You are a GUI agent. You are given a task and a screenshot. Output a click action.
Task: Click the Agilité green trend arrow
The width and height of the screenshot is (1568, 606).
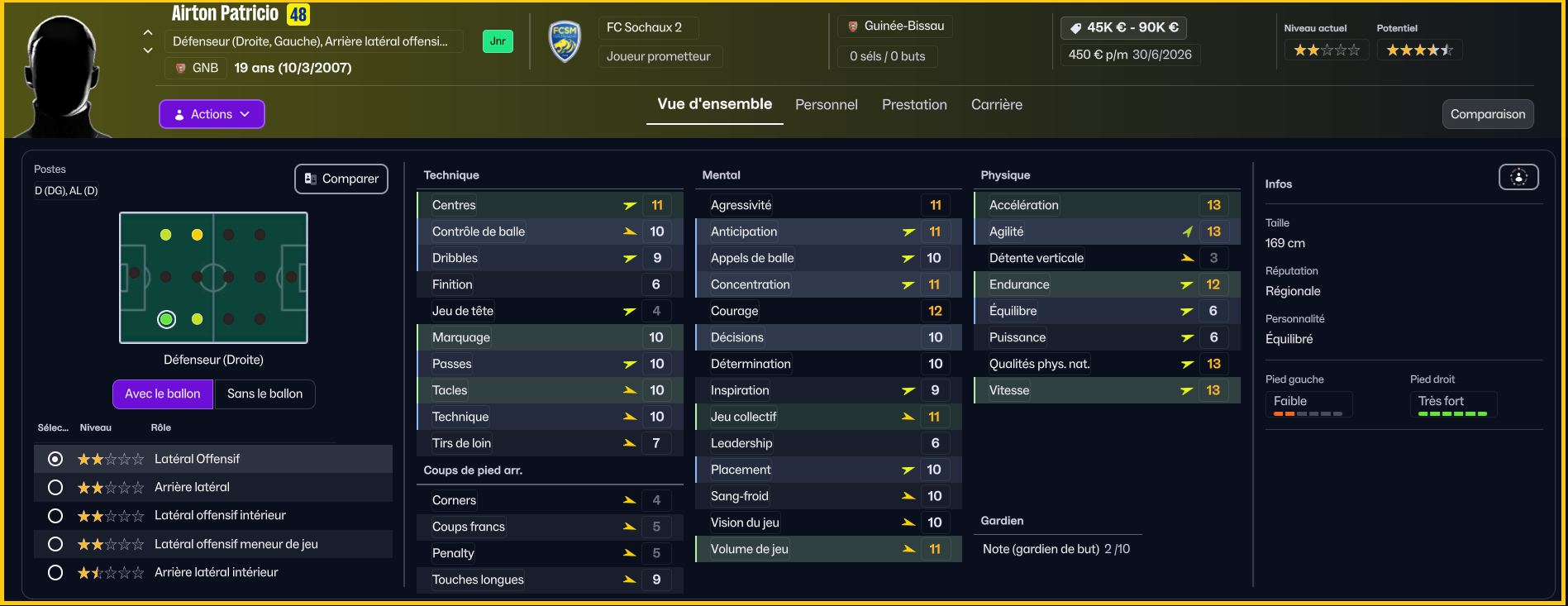click(1187, 231)
